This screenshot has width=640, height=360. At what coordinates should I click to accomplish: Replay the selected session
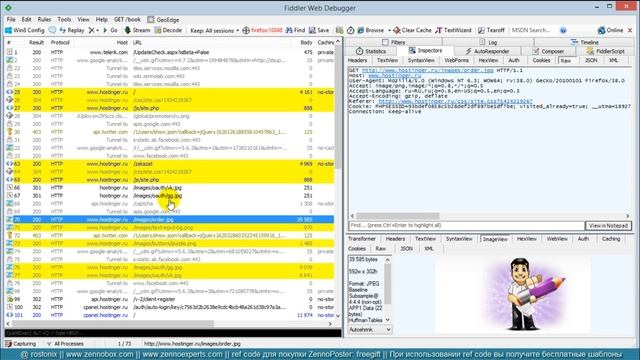coord(72,30)
